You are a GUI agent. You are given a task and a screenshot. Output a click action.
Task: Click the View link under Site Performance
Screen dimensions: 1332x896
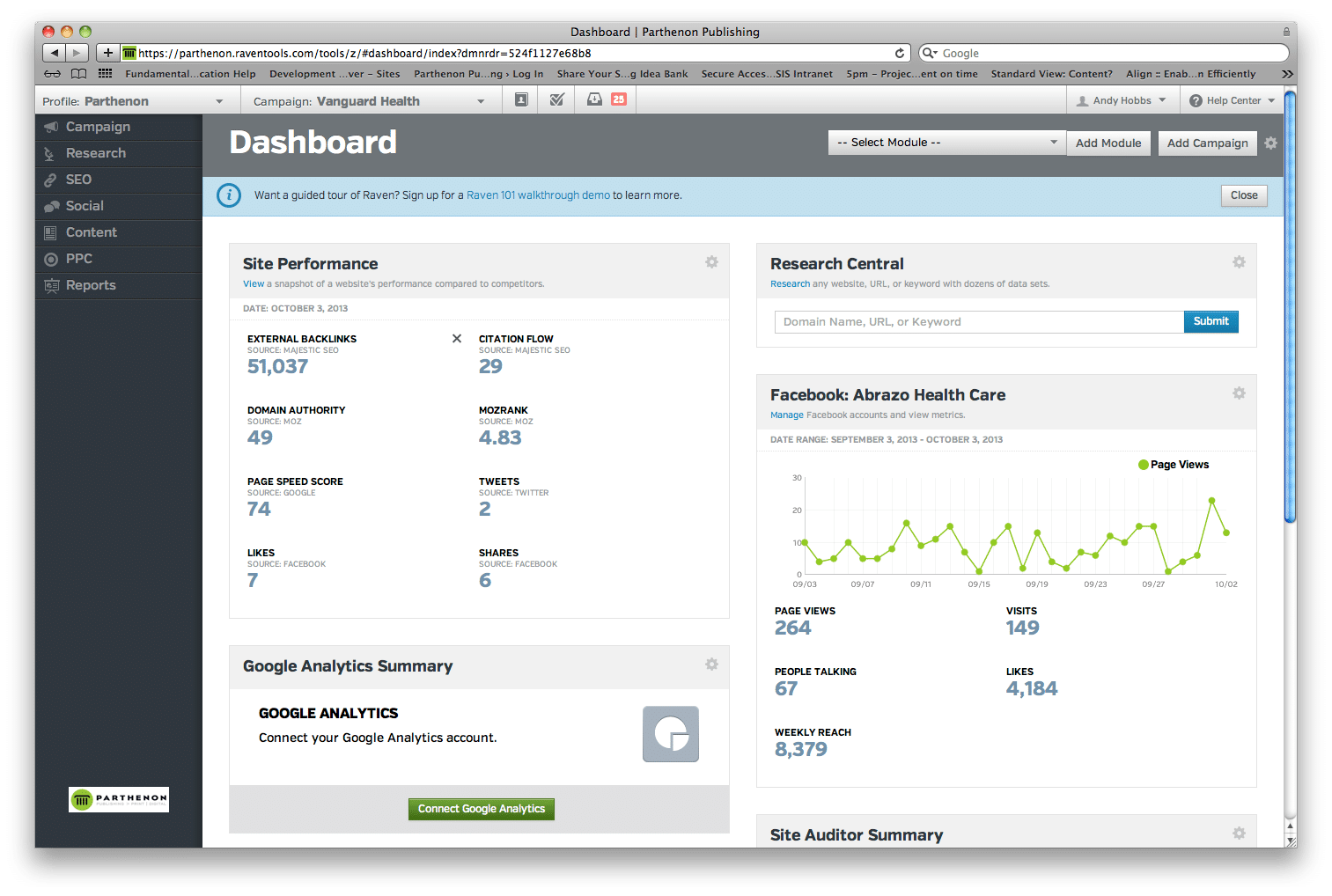click(254, 283)
